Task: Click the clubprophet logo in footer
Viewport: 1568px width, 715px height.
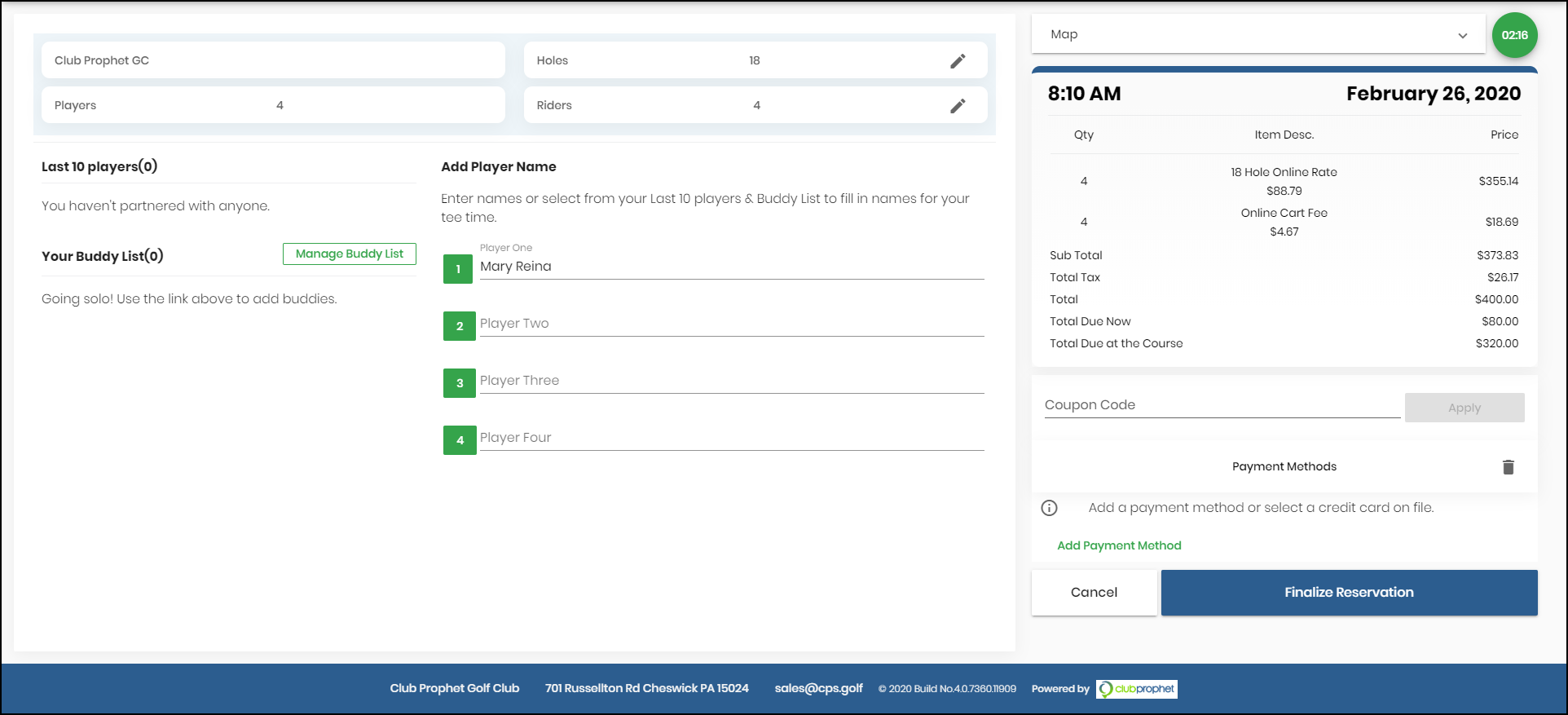Action: (x=1136, y=689)
